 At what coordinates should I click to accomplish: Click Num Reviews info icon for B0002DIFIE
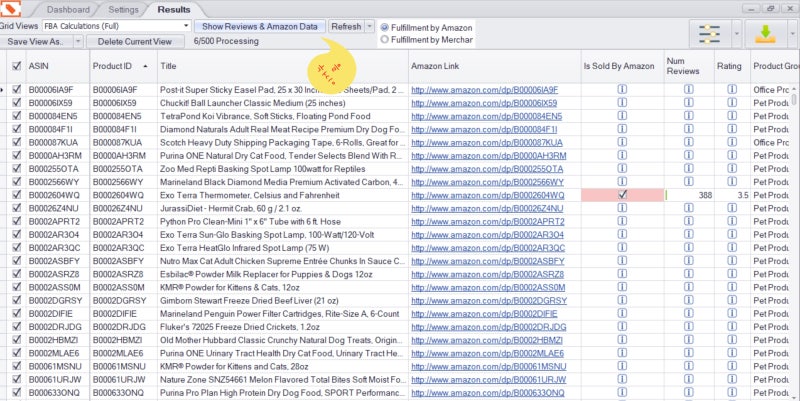[688, 313]
